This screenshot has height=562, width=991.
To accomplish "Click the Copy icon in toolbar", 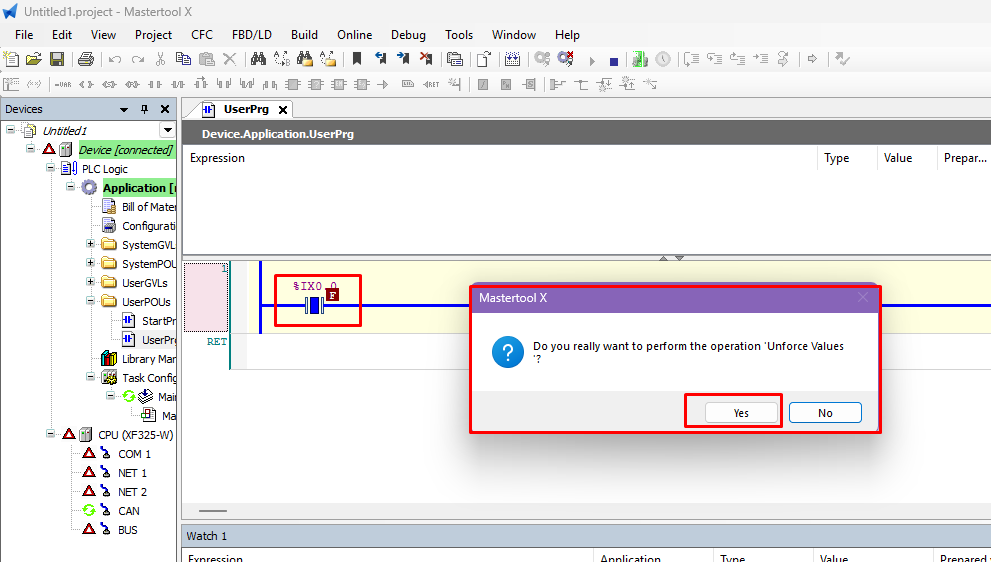I will pos(182,60).
